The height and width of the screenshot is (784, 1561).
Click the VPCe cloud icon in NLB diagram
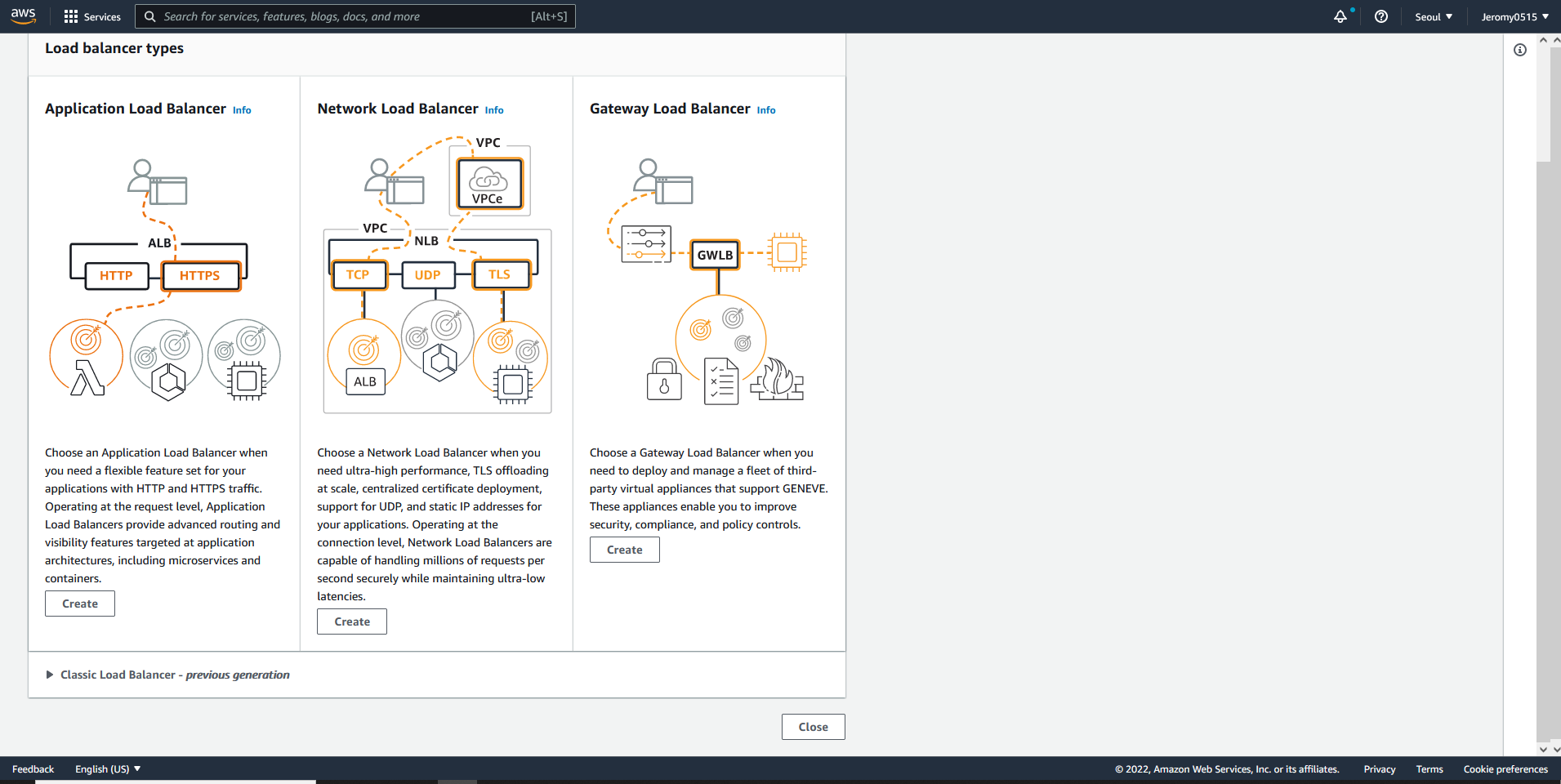(x=489, y=184)
